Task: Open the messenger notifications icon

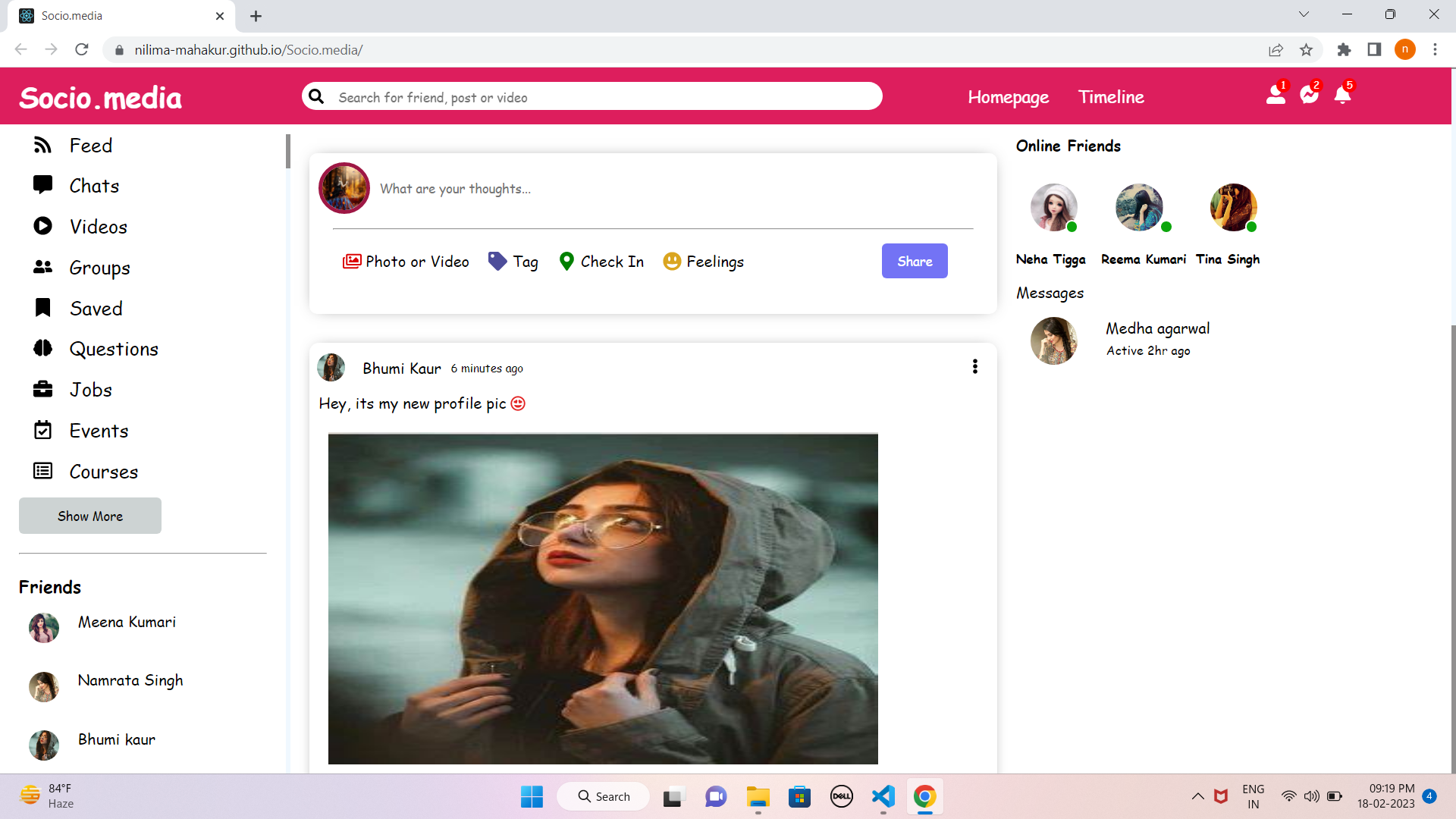Action: (x=1309, y=96)
